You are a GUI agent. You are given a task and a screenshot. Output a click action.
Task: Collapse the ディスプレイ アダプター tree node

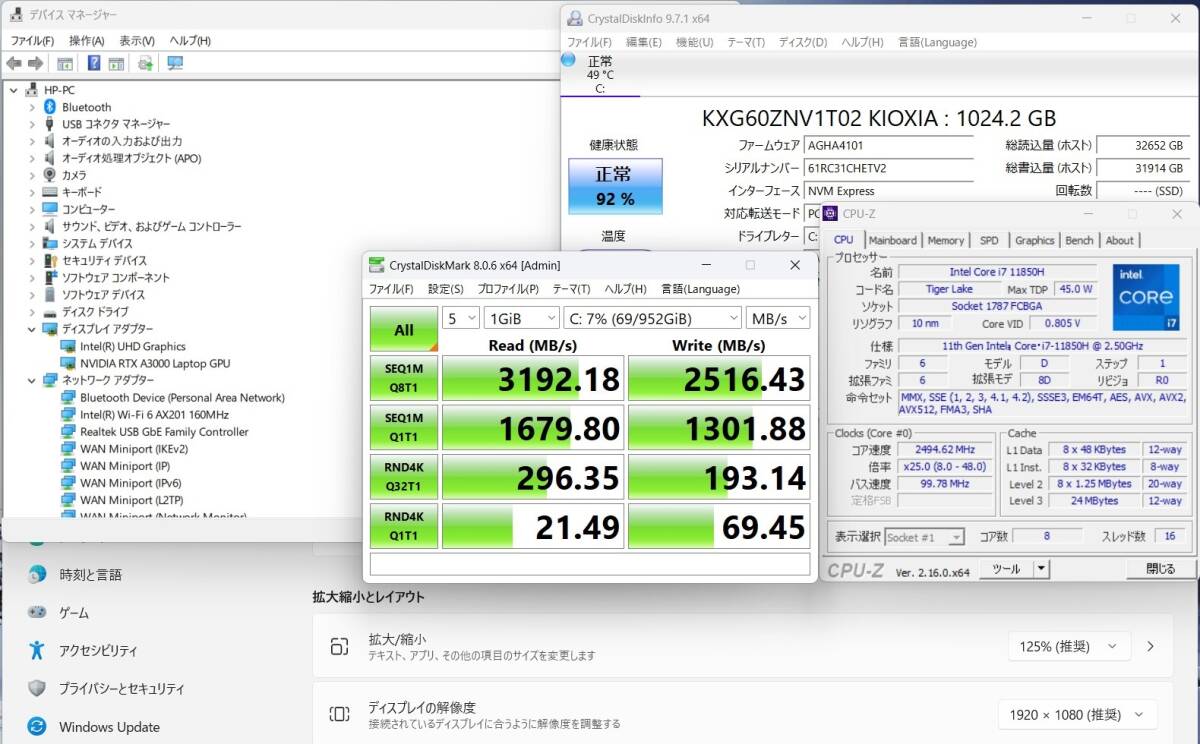click(32, 329)
